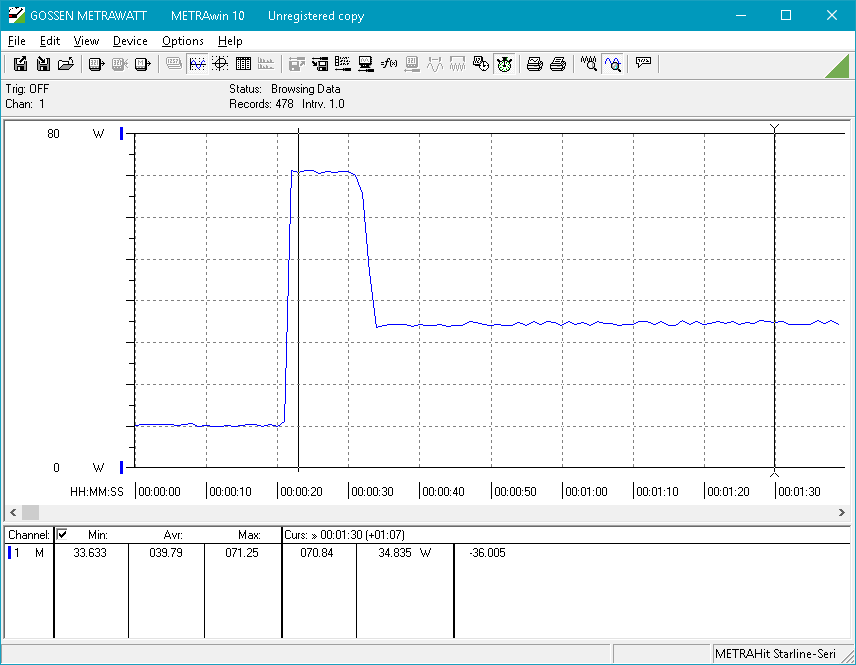Click the Curs: 00:01:30 (+01:07) header
Image resolution: width=856 pixels, height=665 pixels.
344,535
